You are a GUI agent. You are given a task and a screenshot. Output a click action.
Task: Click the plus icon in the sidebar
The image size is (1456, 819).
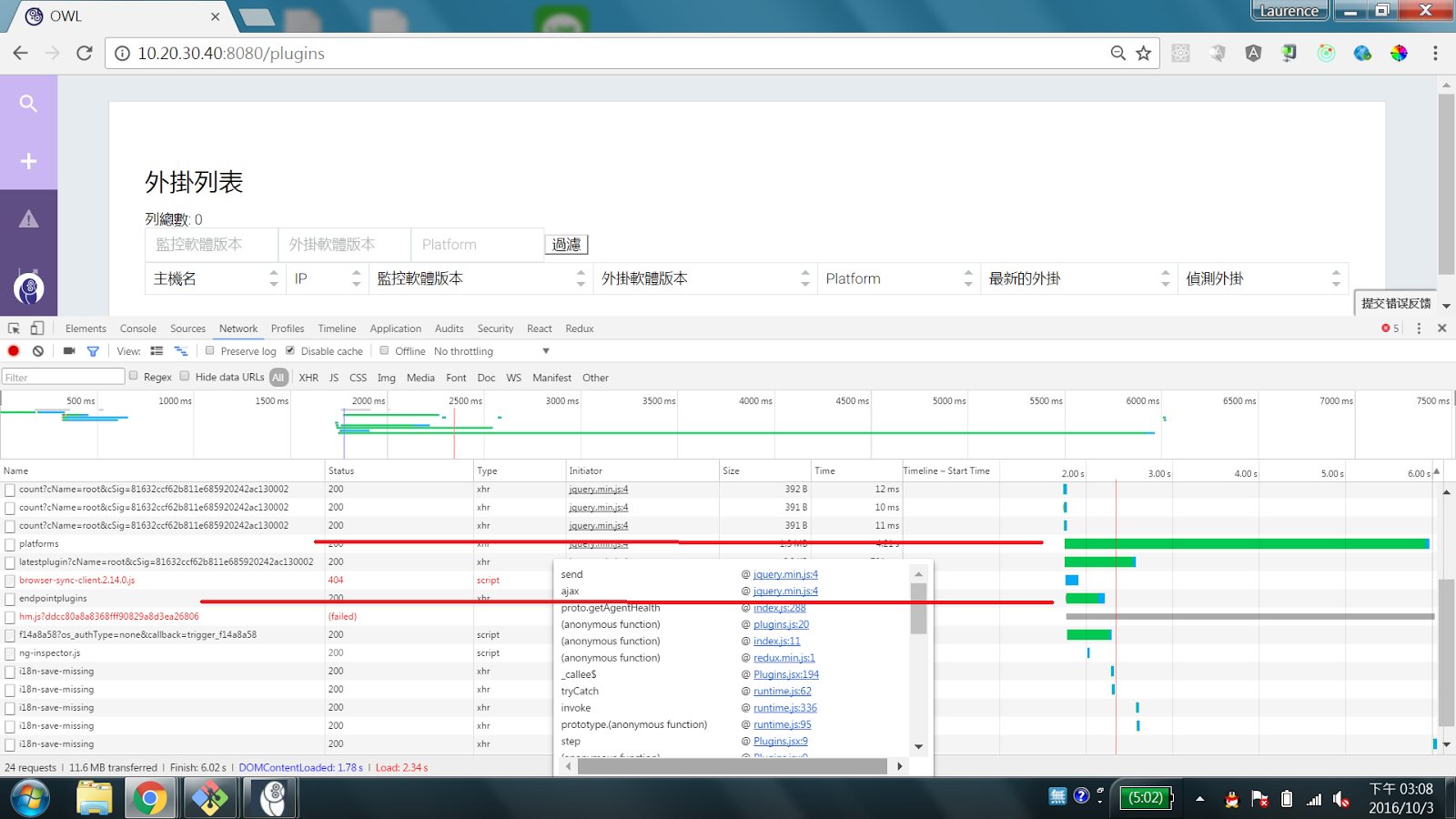click(28, 161)
